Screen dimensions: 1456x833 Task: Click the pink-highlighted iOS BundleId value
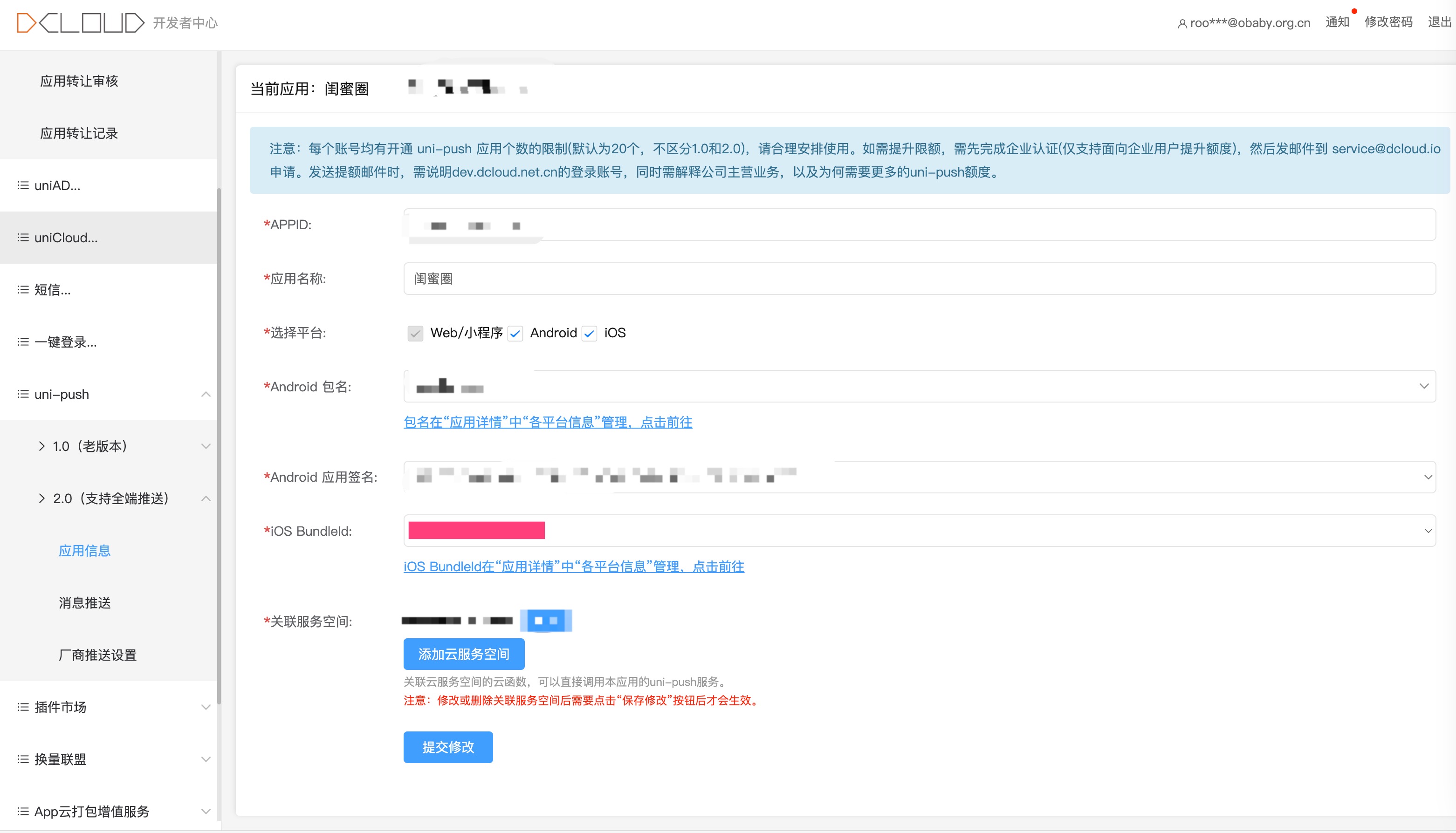(x=476, y=531)
